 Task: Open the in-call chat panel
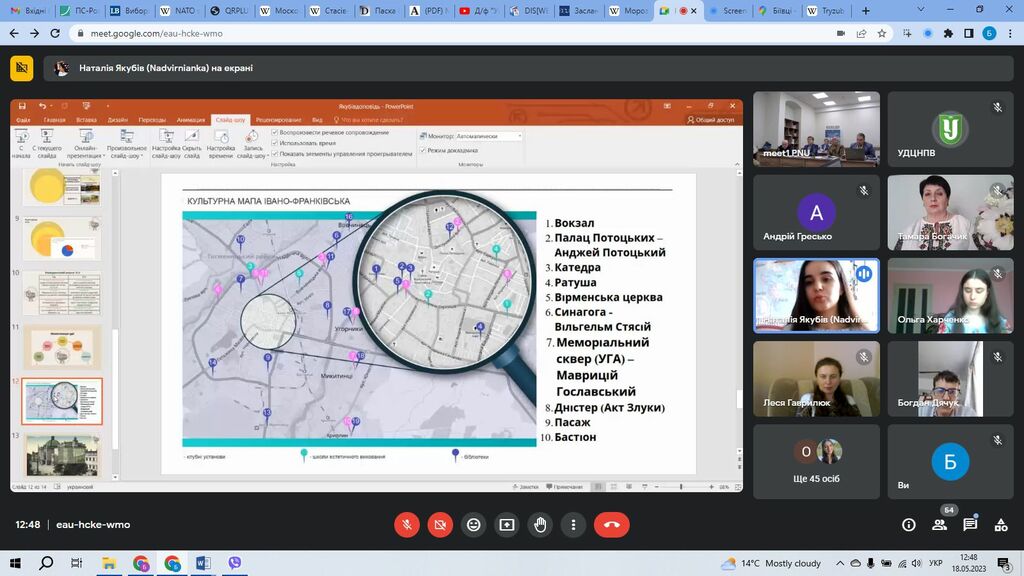(x=969, y=524)
